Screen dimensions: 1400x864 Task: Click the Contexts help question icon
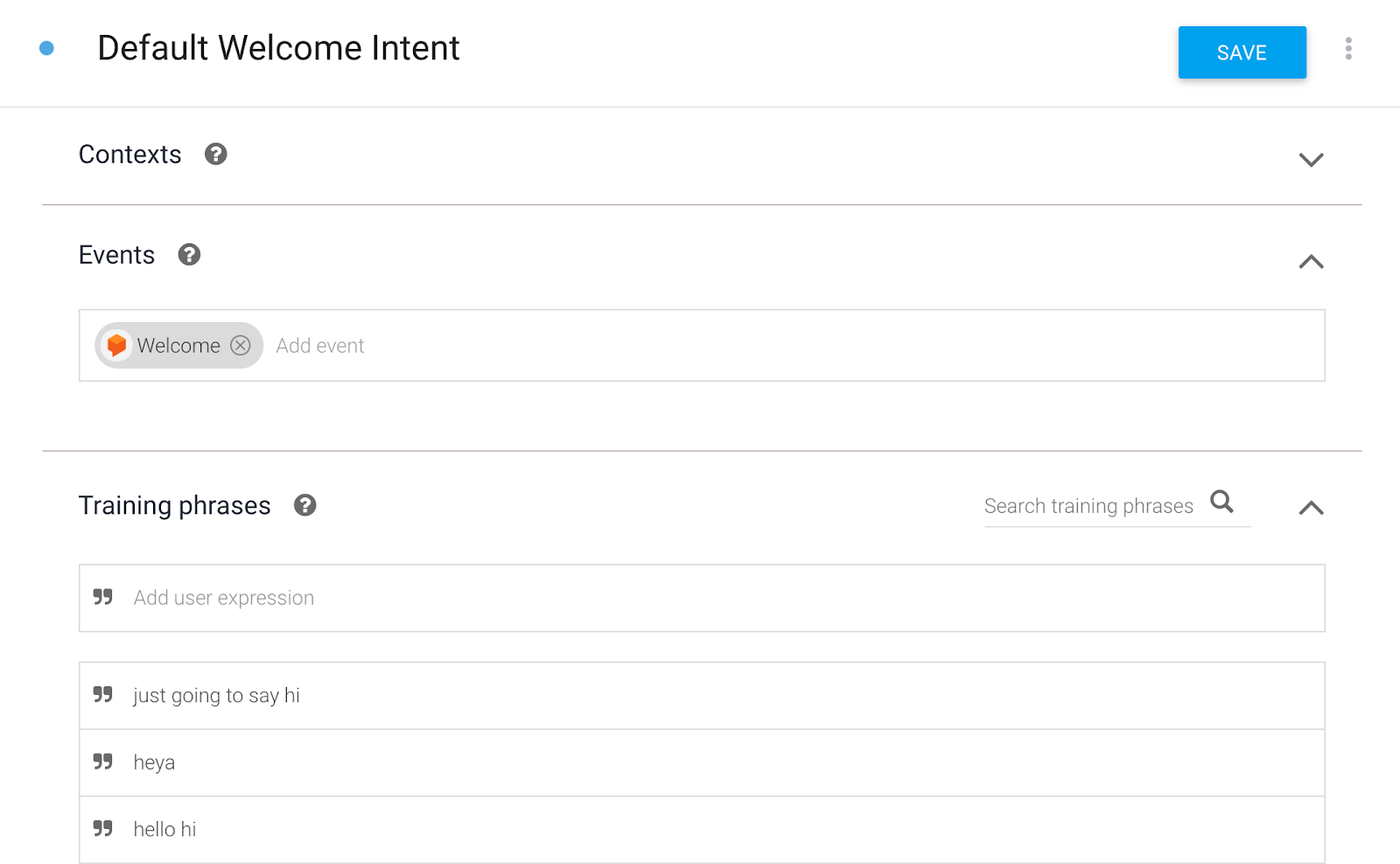point(215,154)
